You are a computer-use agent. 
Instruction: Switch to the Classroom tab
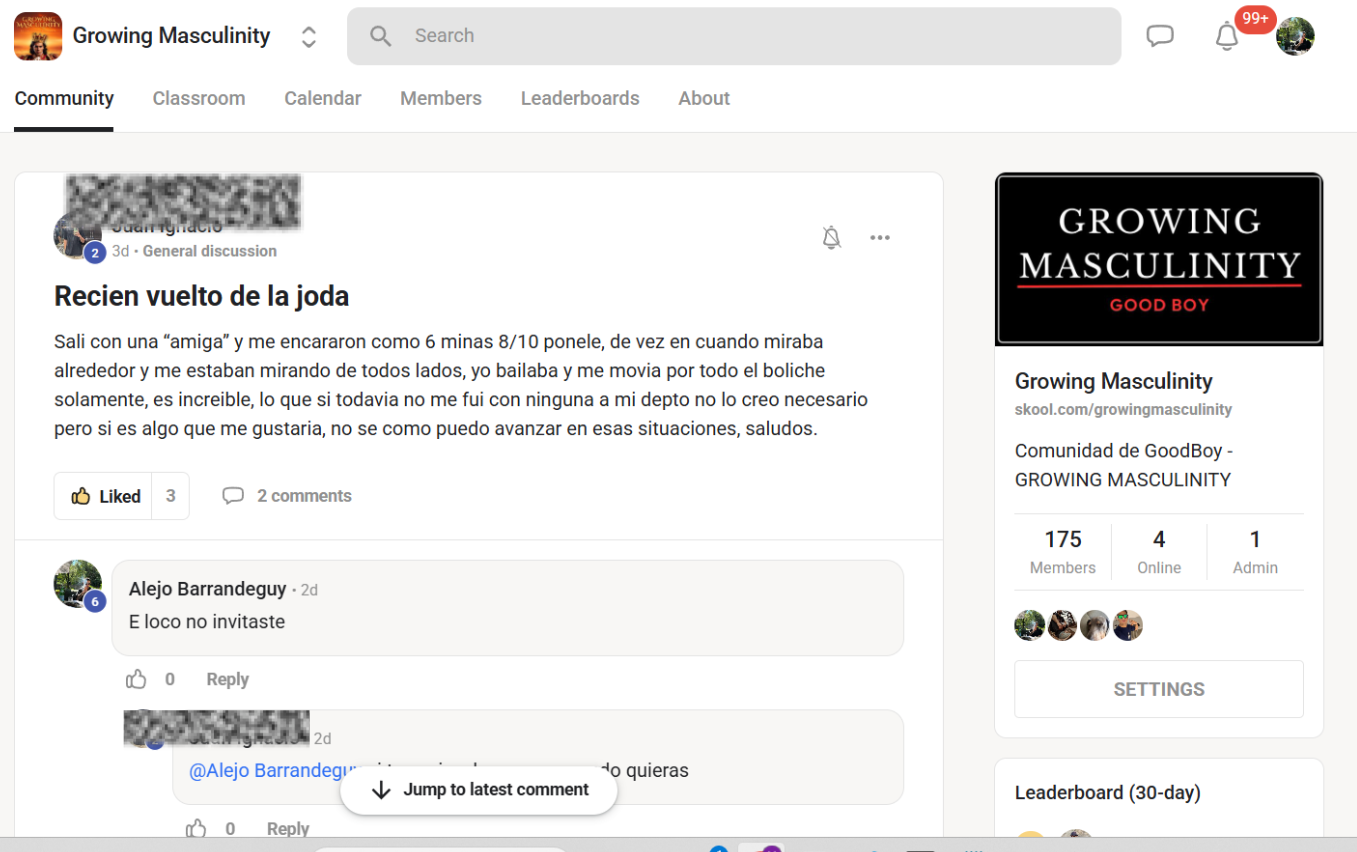pyautogui.click(x=199, y=98)
